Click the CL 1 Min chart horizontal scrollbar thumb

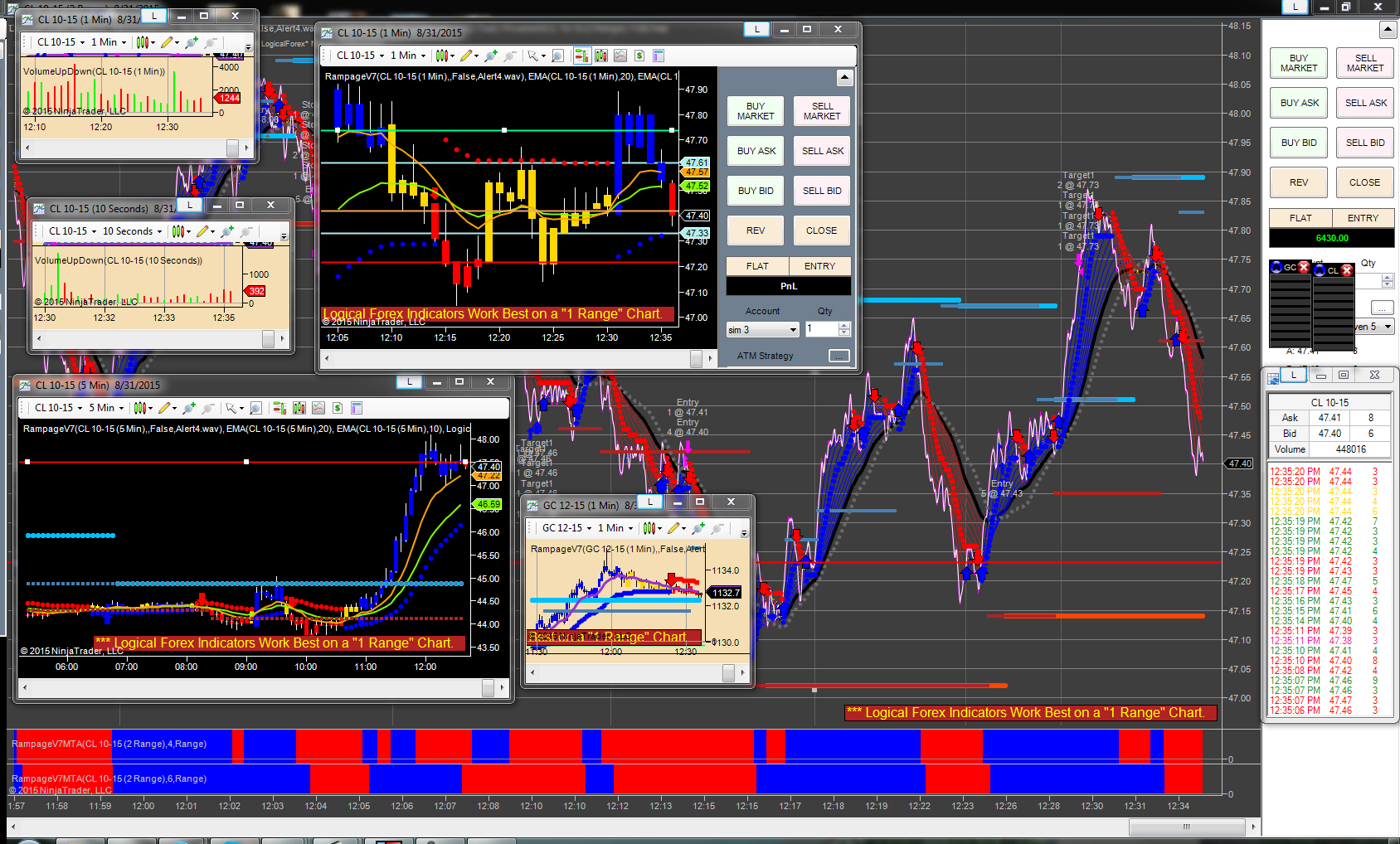tap(697, 358)
